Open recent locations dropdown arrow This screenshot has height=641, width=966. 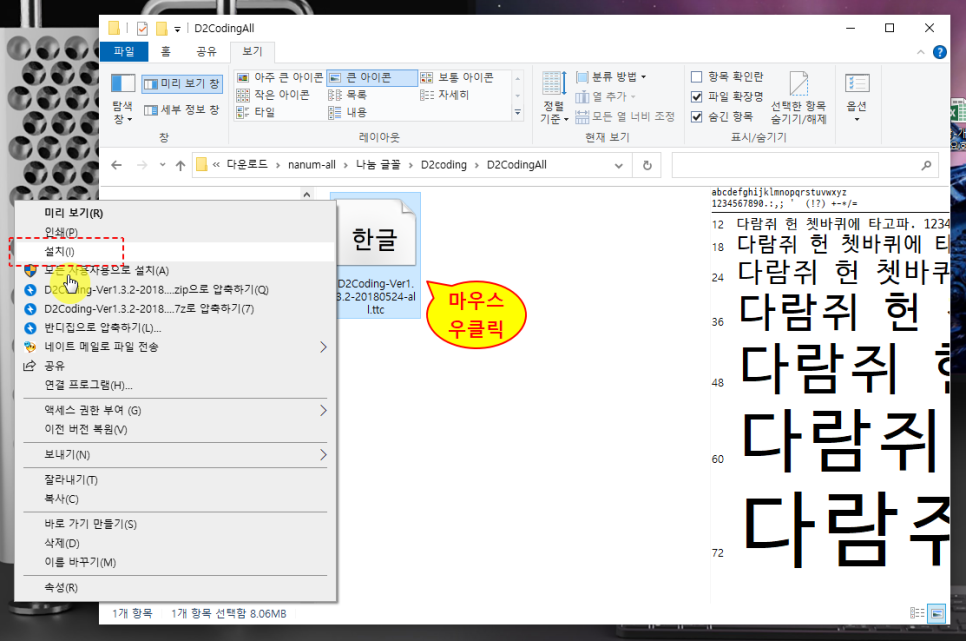coord(162,165)
